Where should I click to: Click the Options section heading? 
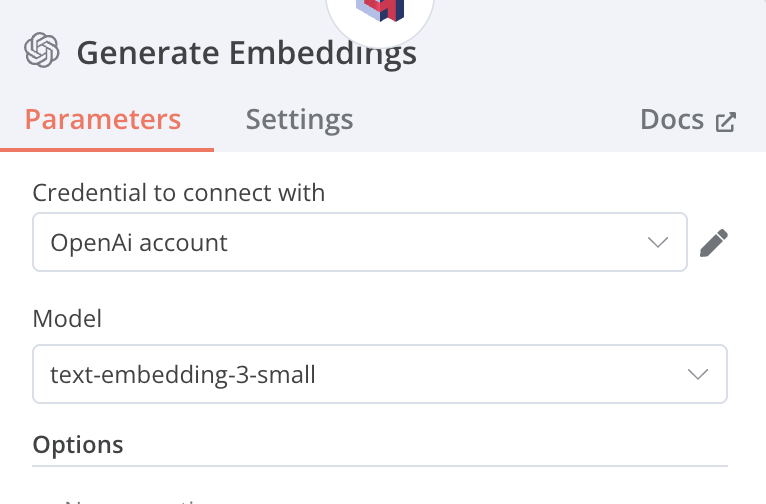tap(78, 444)
